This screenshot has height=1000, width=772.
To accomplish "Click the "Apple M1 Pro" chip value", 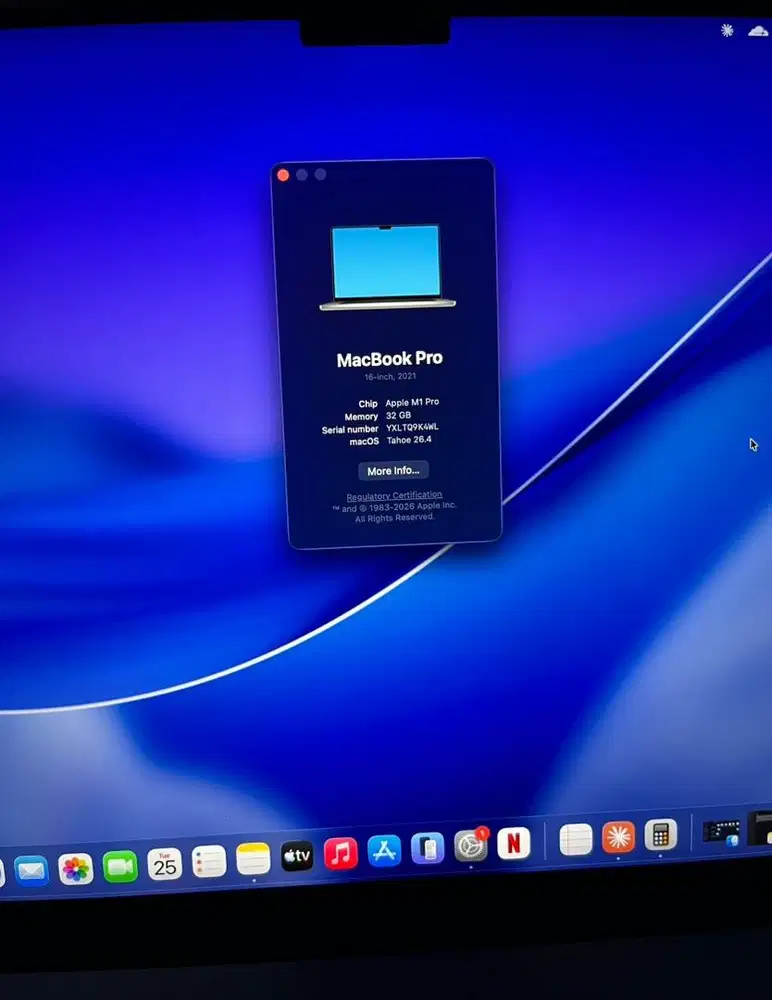I will 412,402.
